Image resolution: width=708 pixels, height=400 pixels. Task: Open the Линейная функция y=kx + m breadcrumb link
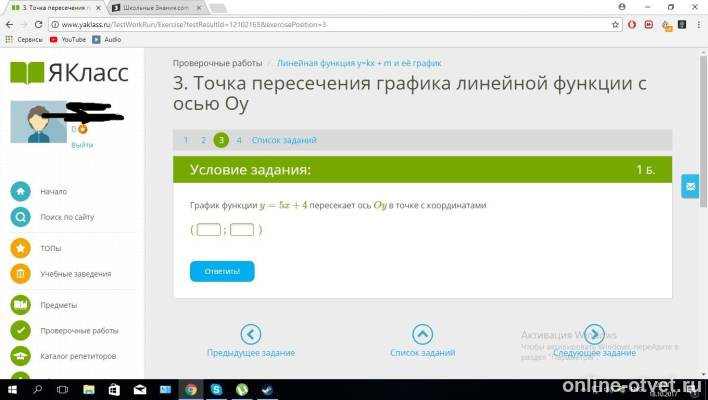pos(359,63)
